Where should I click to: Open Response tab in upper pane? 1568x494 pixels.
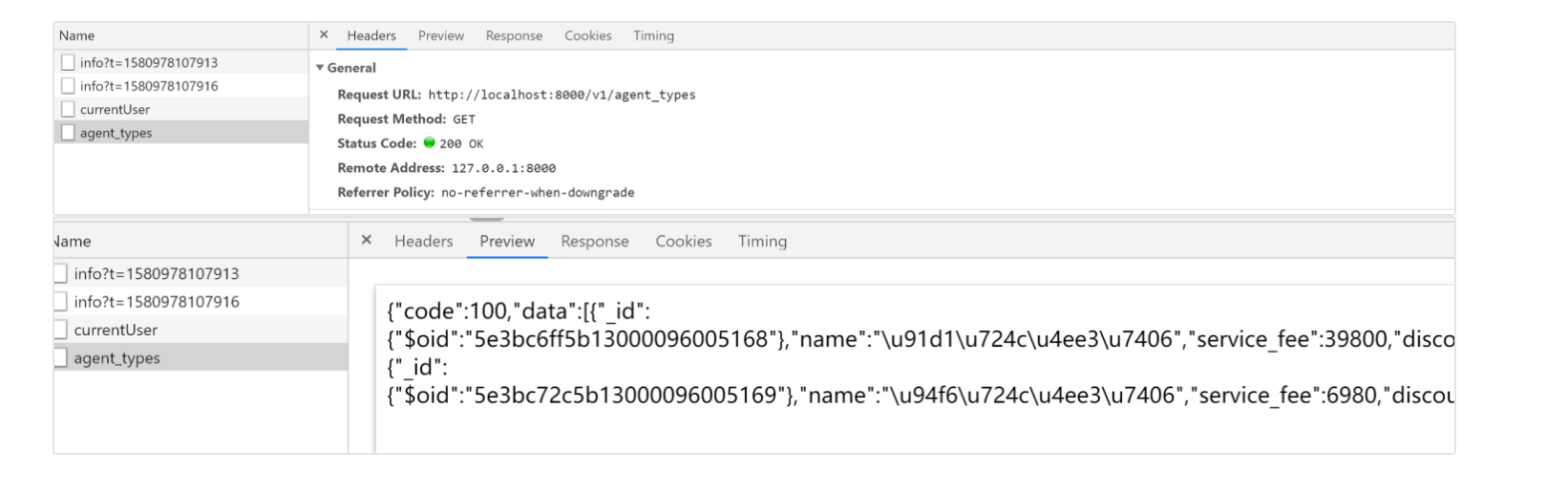coord(514,35)
